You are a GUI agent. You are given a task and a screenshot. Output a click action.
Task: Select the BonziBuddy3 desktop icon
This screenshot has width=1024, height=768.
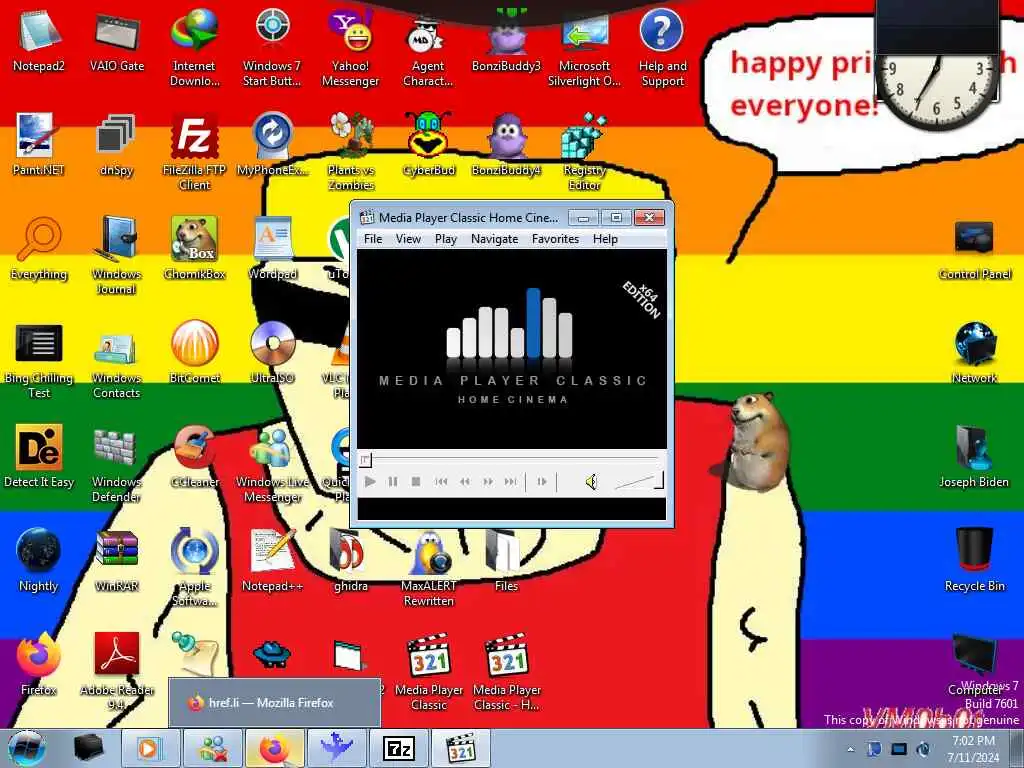click(x=507, y=43)
